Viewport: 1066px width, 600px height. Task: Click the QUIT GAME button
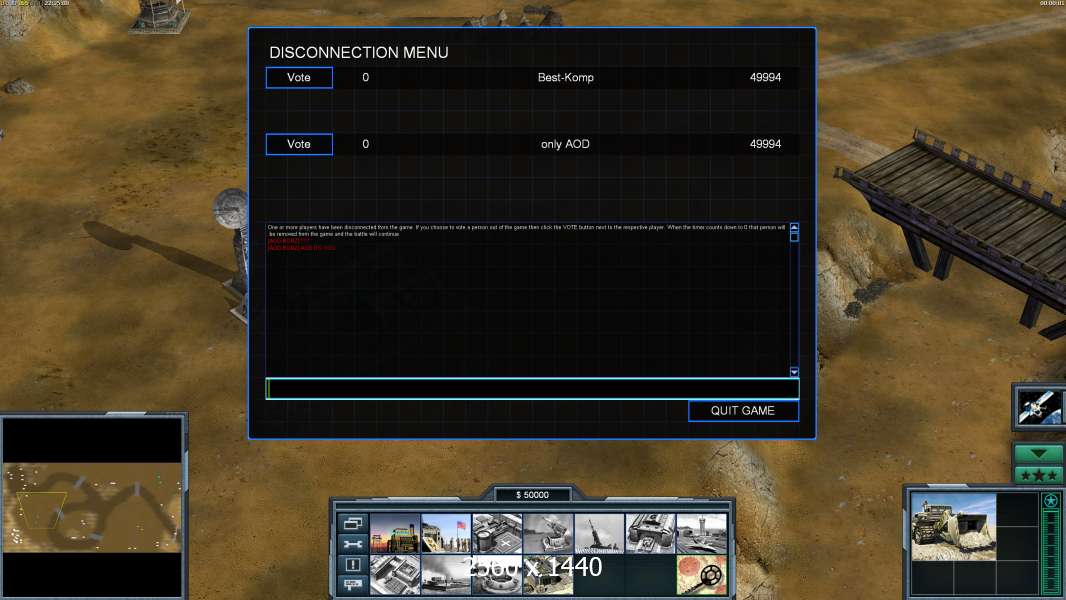point(743,410)
